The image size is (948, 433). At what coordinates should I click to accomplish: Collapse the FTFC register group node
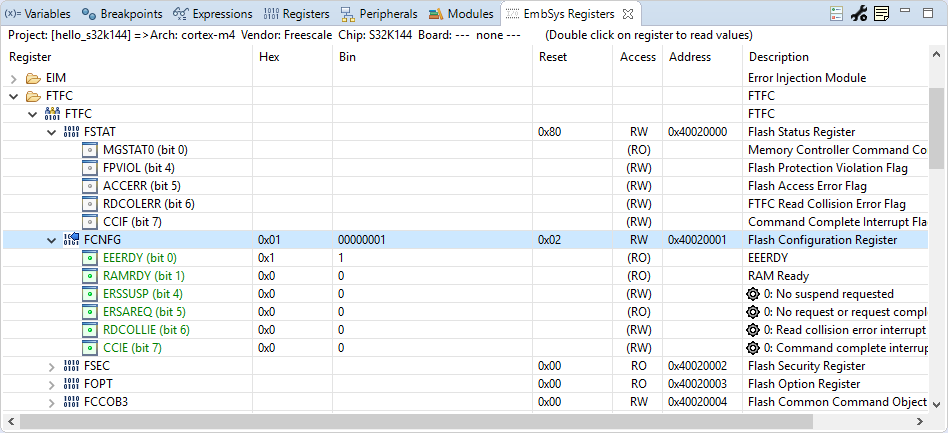tap(33, 114)
